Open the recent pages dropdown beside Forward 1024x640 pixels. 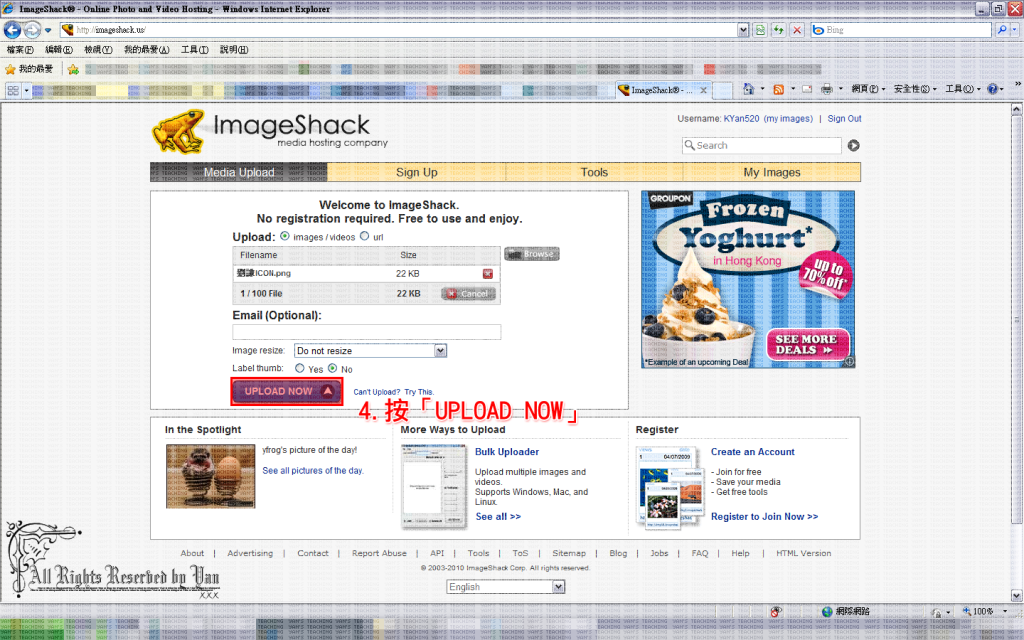(x=48, y=30)
